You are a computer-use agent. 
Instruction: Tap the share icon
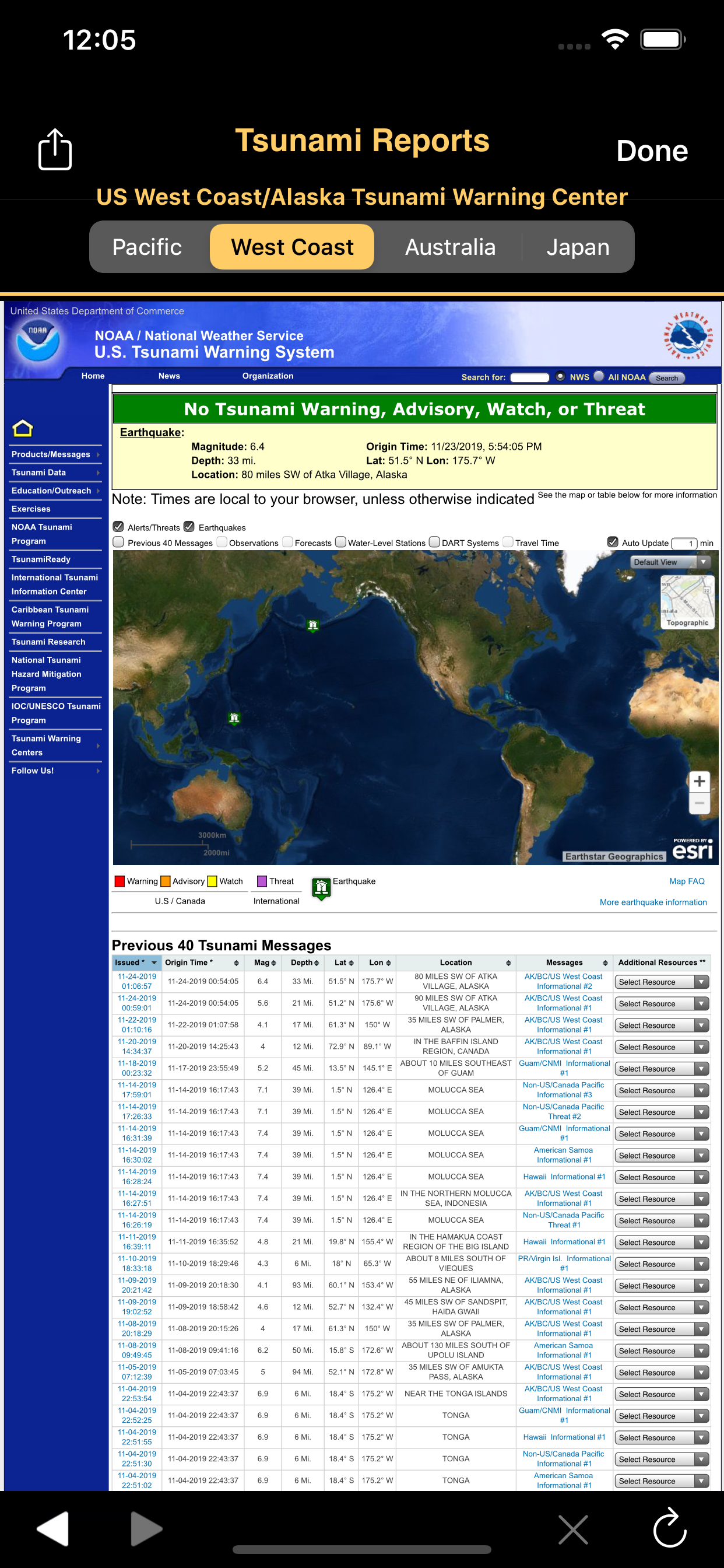(x=55, y=149)
